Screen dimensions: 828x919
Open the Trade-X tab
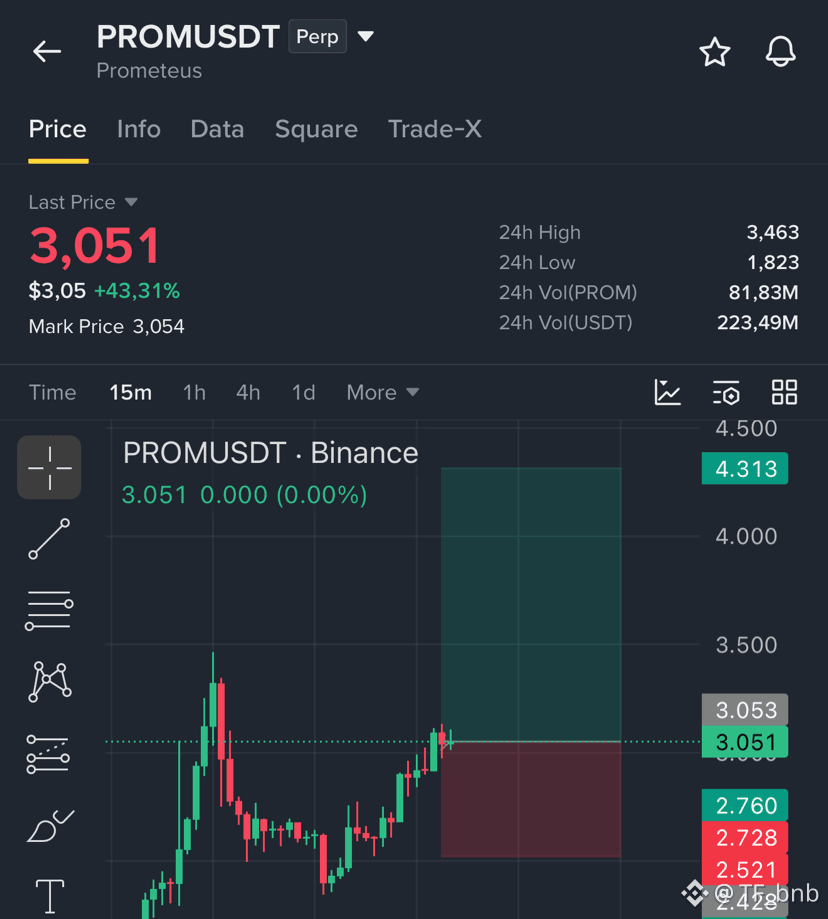click(435, 129)
